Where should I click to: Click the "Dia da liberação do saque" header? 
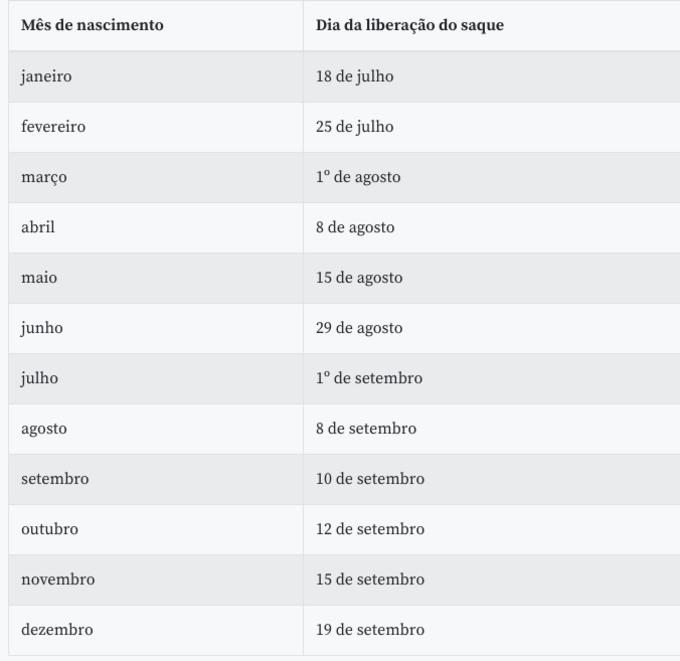click(409, 25)
